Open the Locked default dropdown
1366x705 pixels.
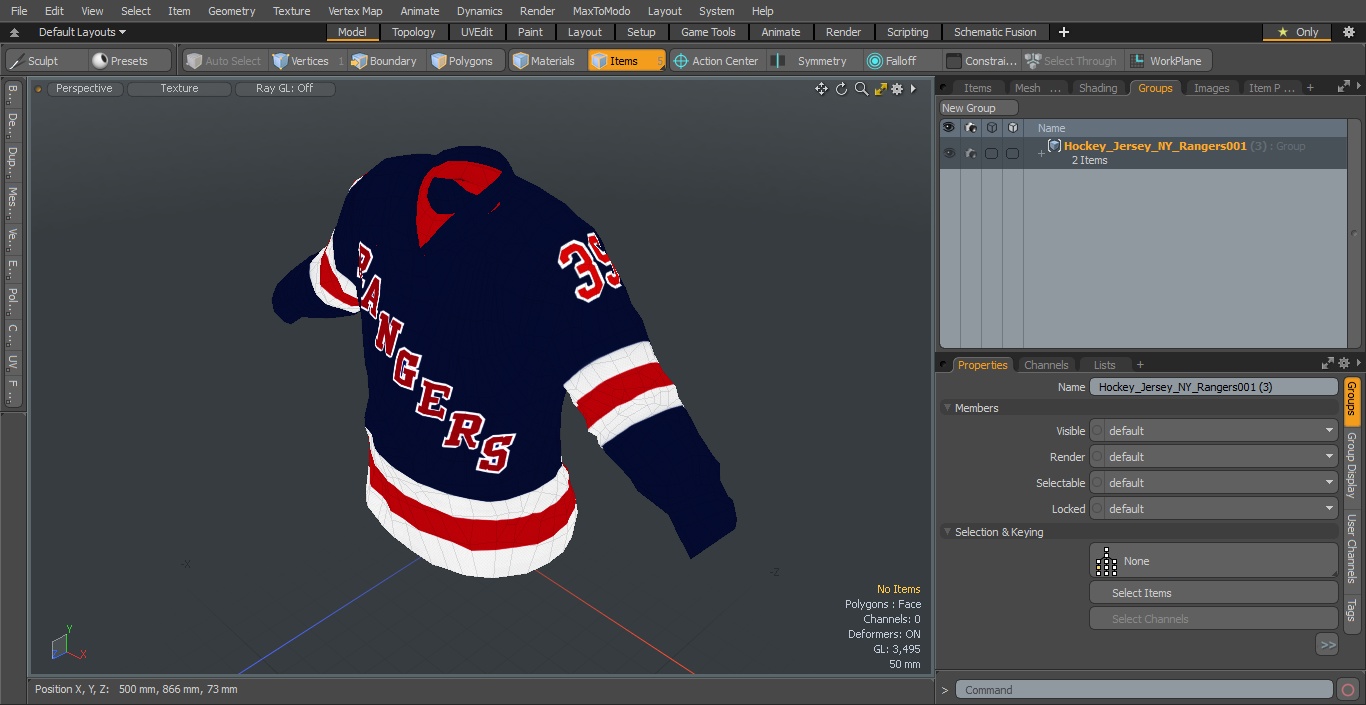[1220, 509]
